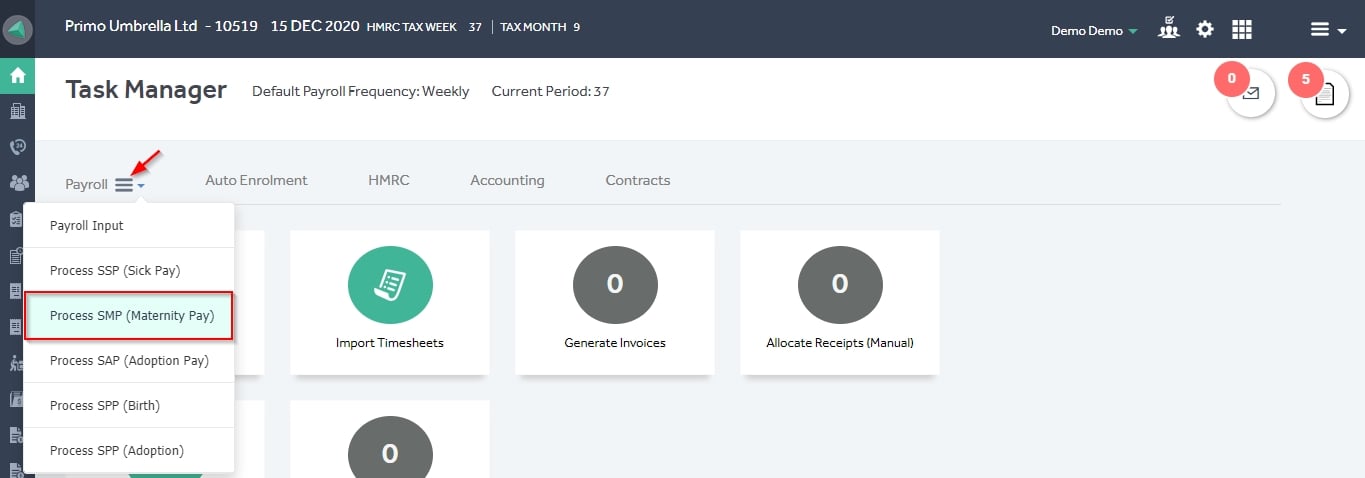Image resolution: width=1365 pixels, height=478 pixels.
Task: Expand the Demo Demo user dropdown
Action: tap(1094, 31)
